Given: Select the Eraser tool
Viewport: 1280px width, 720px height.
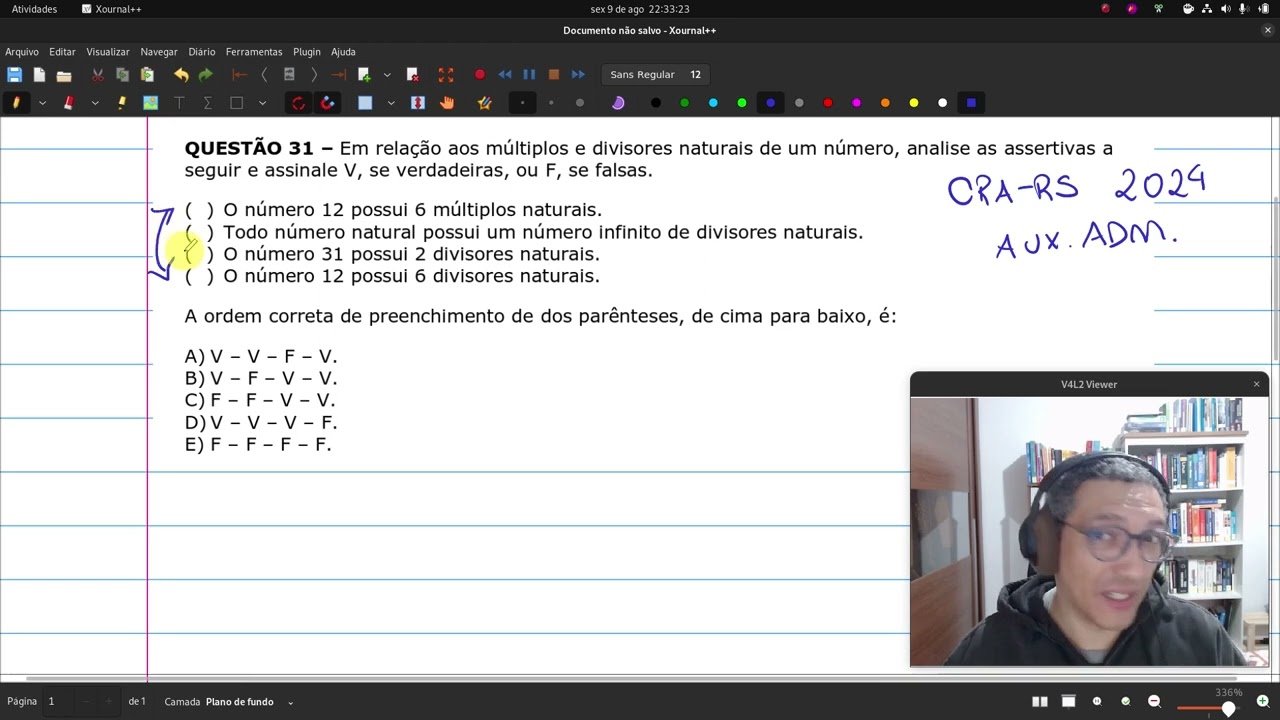Looking at the screenshot, I should click(69, 103).
